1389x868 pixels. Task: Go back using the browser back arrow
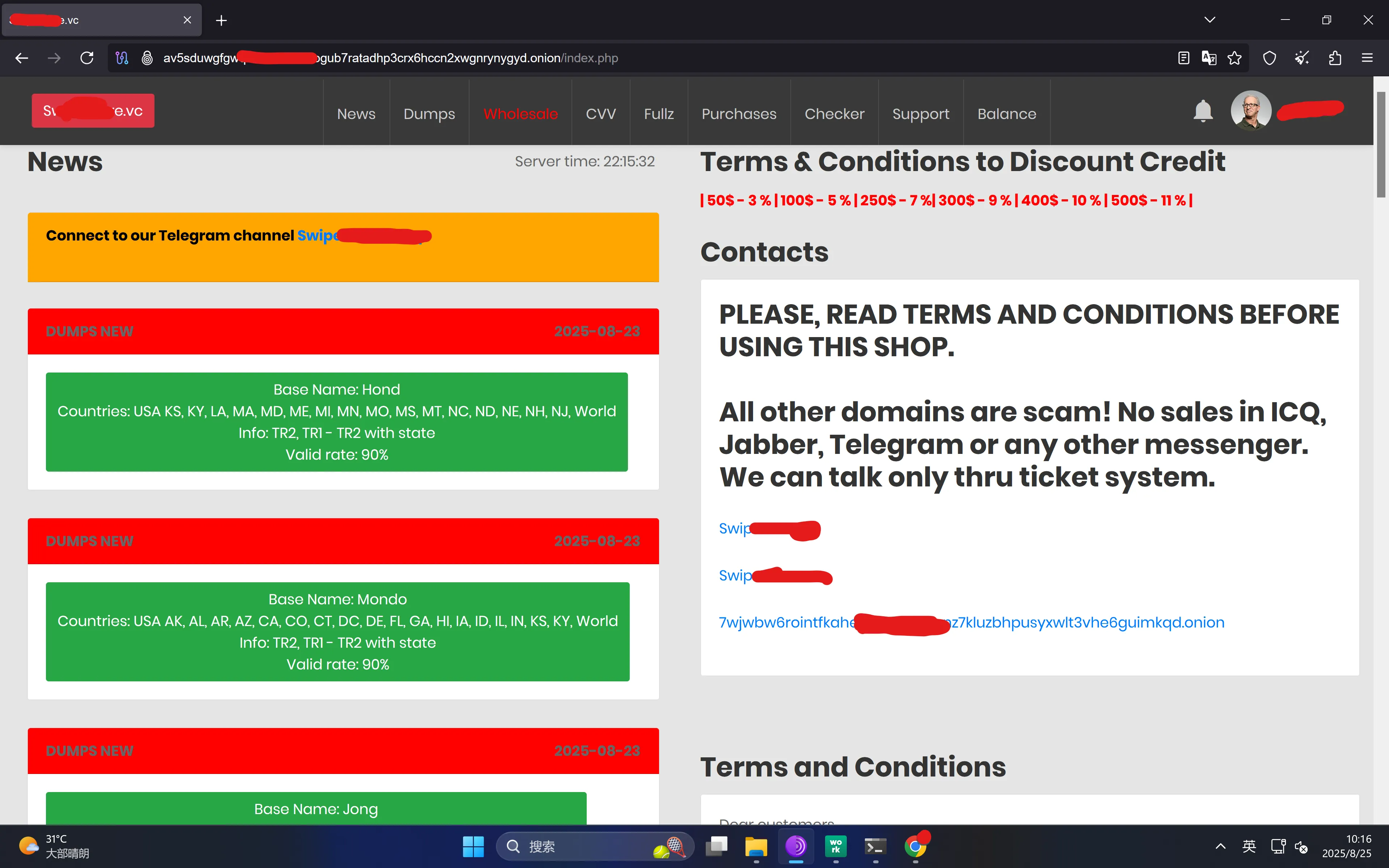[22, 58]
